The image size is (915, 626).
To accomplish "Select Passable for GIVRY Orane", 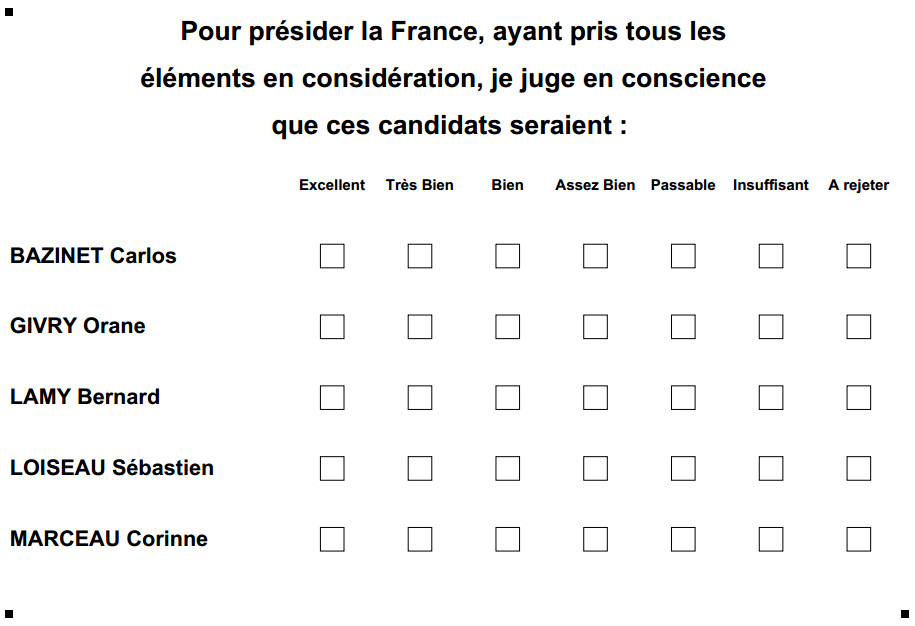I will 683,327.
